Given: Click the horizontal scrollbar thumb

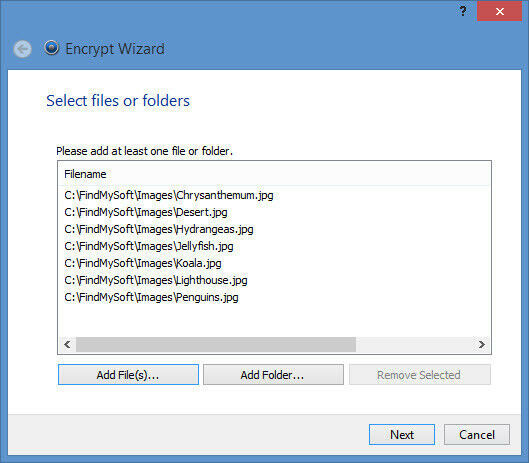Looking at the screenshot, I should [216, 344].
